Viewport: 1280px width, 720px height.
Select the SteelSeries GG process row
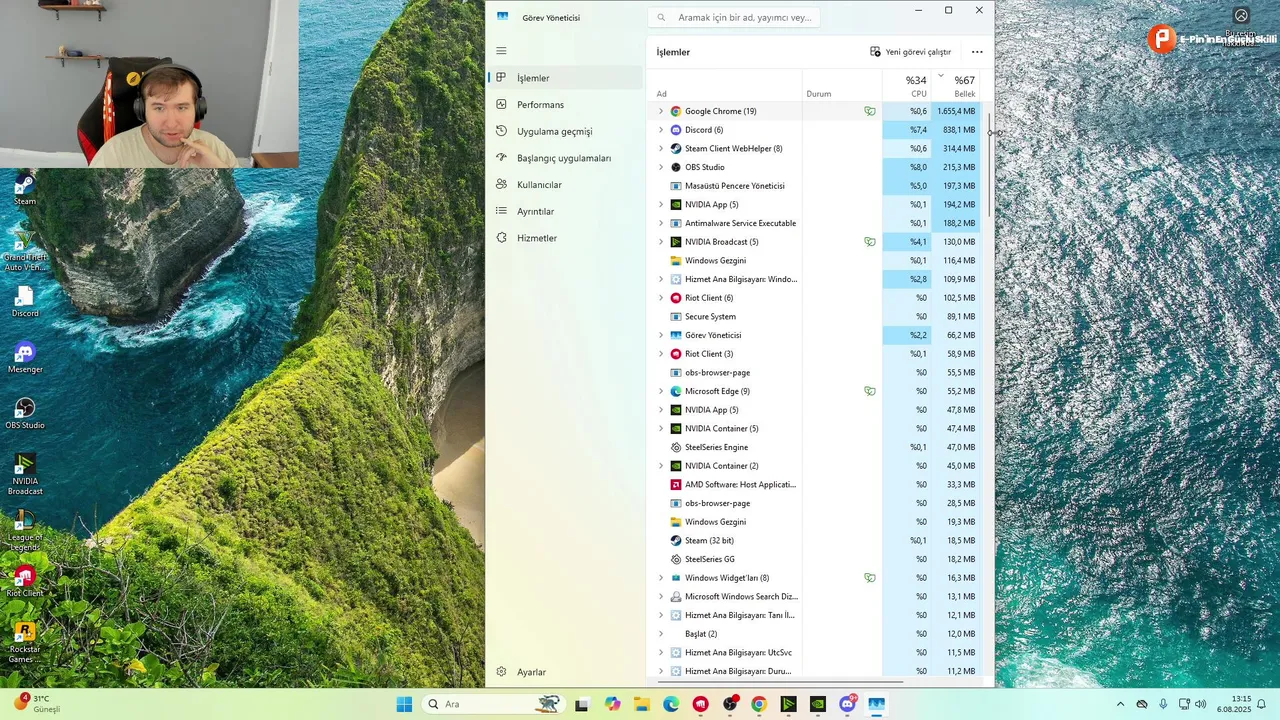pyautogui.click(x=815, y=559)
